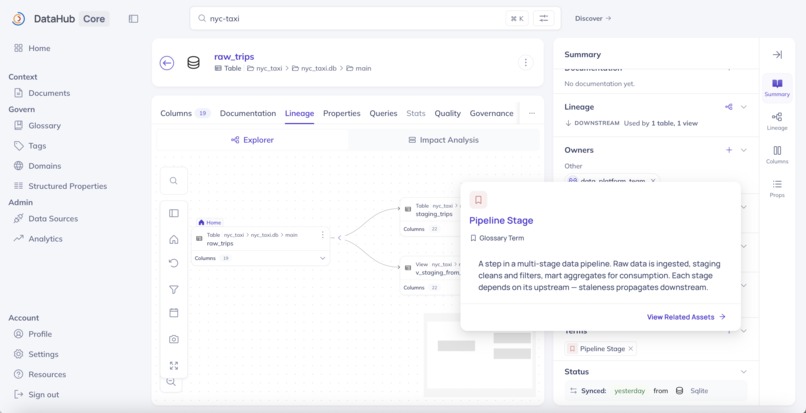806x413 pixels.
Task: Open the Governance tab
Action: (491, 113)
